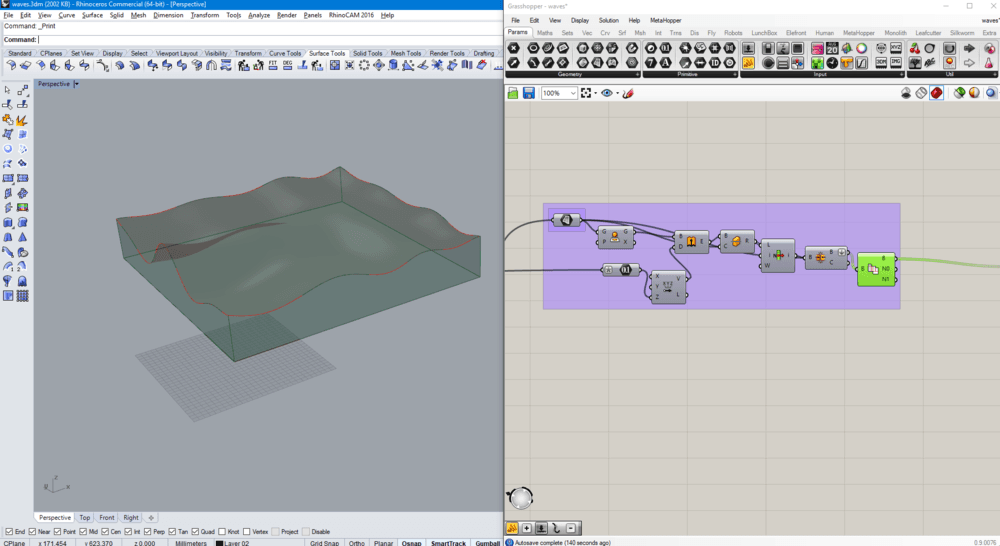Image resolution: width=1000 pixels, height=546 pixels.
Task: Click the XYZ vector component on canvas
Action: pos(669,287)
